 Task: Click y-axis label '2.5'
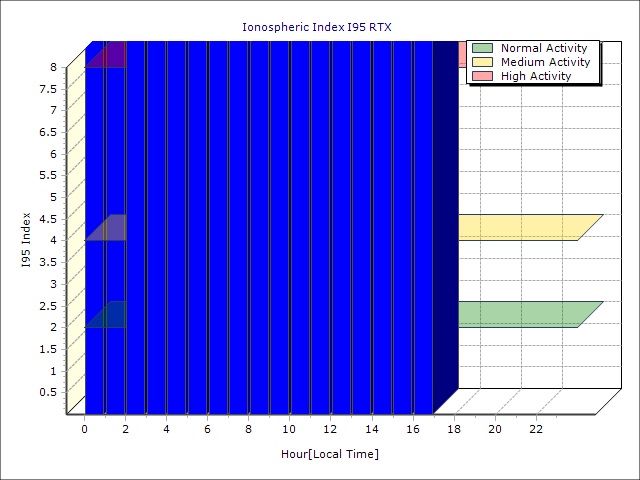[x=48, y=306]
